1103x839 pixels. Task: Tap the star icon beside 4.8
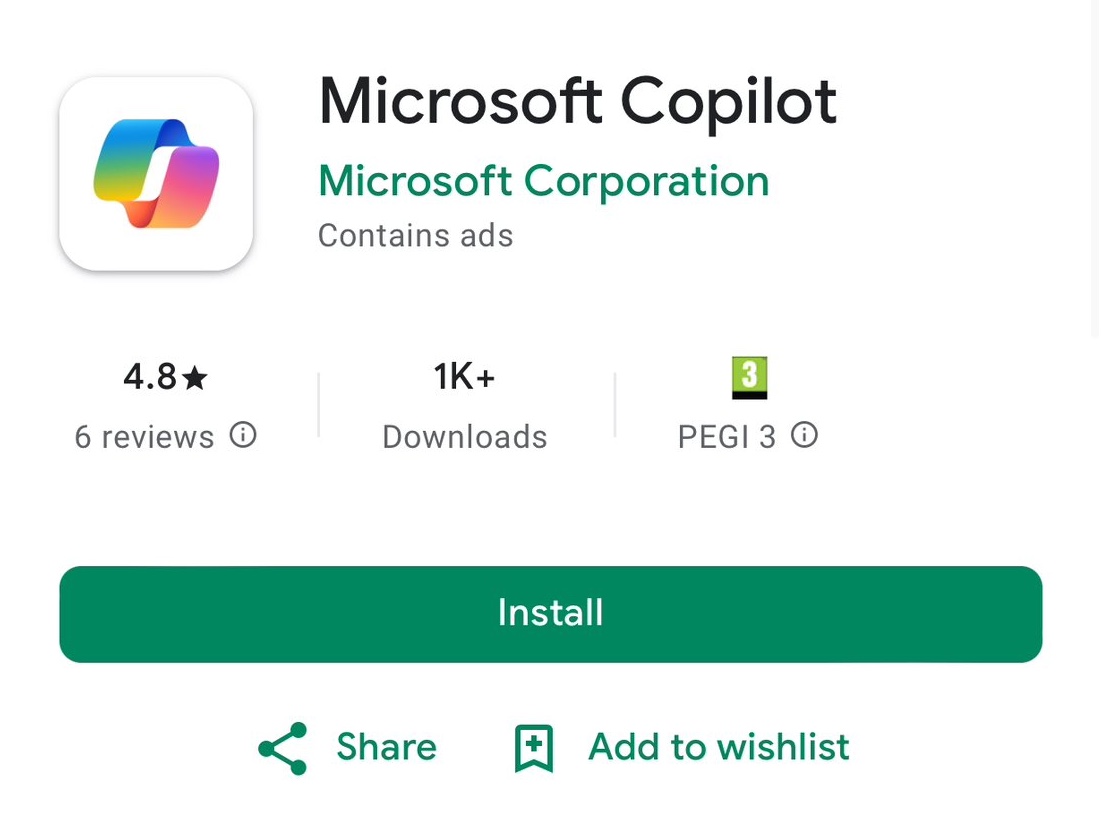point(195,378)
